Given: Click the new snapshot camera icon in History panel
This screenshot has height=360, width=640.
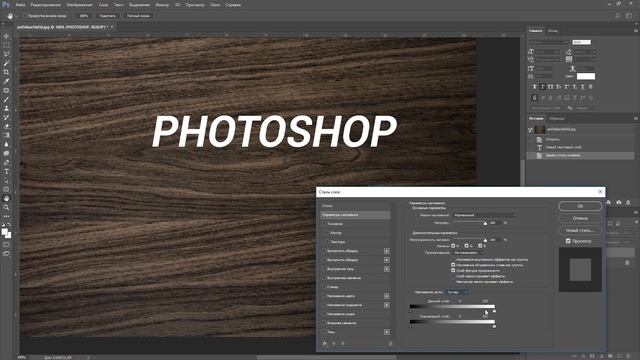Looking at the screenshot, I should pos(619,202).
